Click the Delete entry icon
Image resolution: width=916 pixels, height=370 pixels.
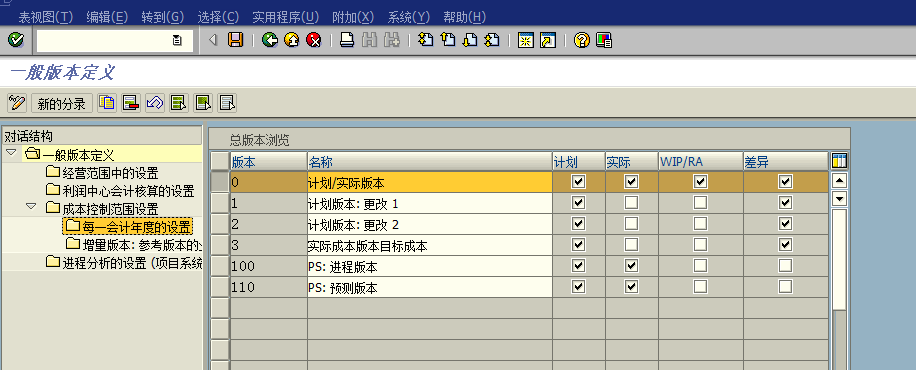(131, 103)
